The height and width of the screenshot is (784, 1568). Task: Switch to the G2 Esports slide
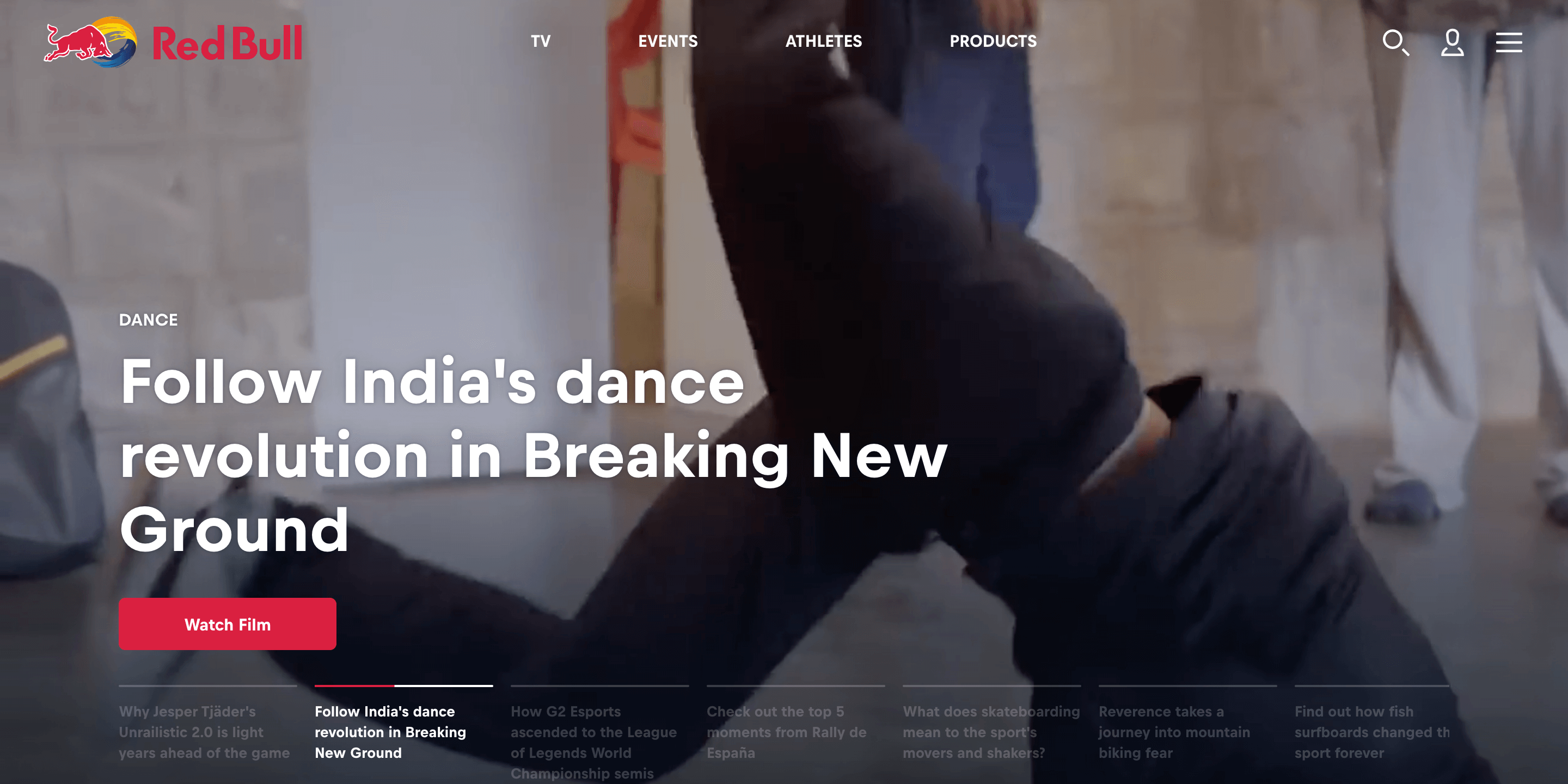599,742
